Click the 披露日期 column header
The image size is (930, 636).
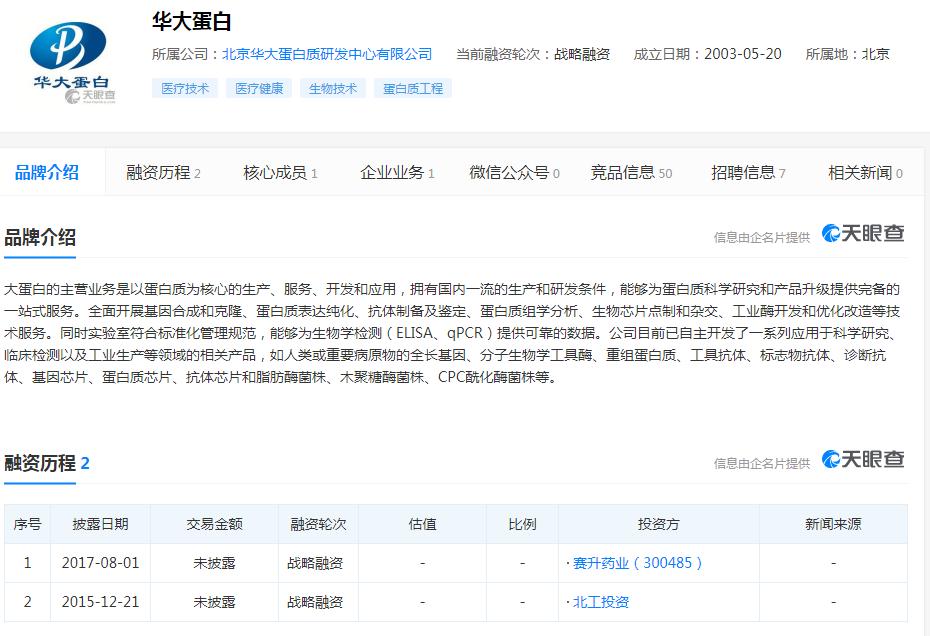(100, 524)
